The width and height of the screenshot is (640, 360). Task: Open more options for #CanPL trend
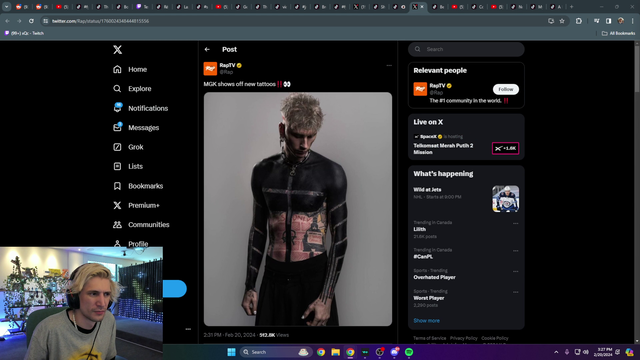pos(516,251)
